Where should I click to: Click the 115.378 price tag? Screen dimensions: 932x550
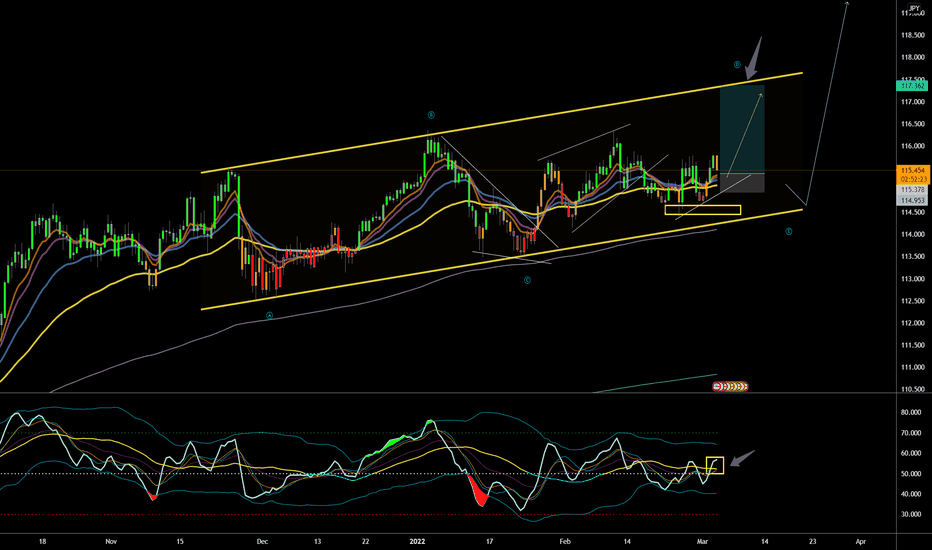912,190
